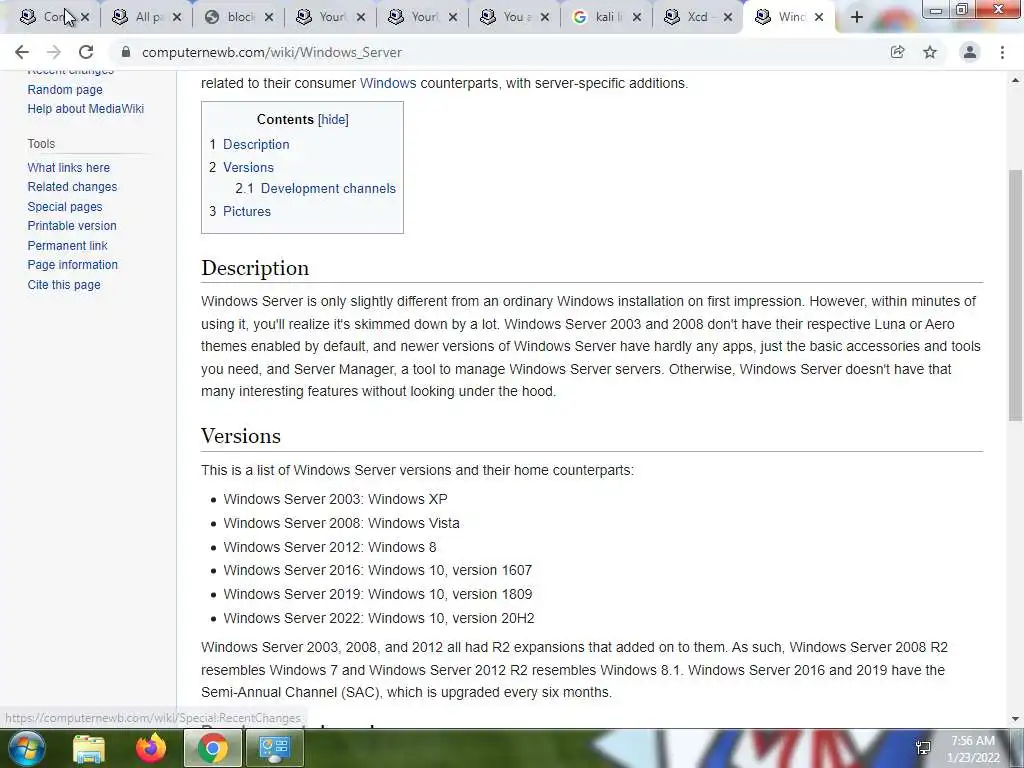This screenshot has width=1024, height=768.
Task: Open the Control Panel taskbar icon
Action: (x=274, y=748)
